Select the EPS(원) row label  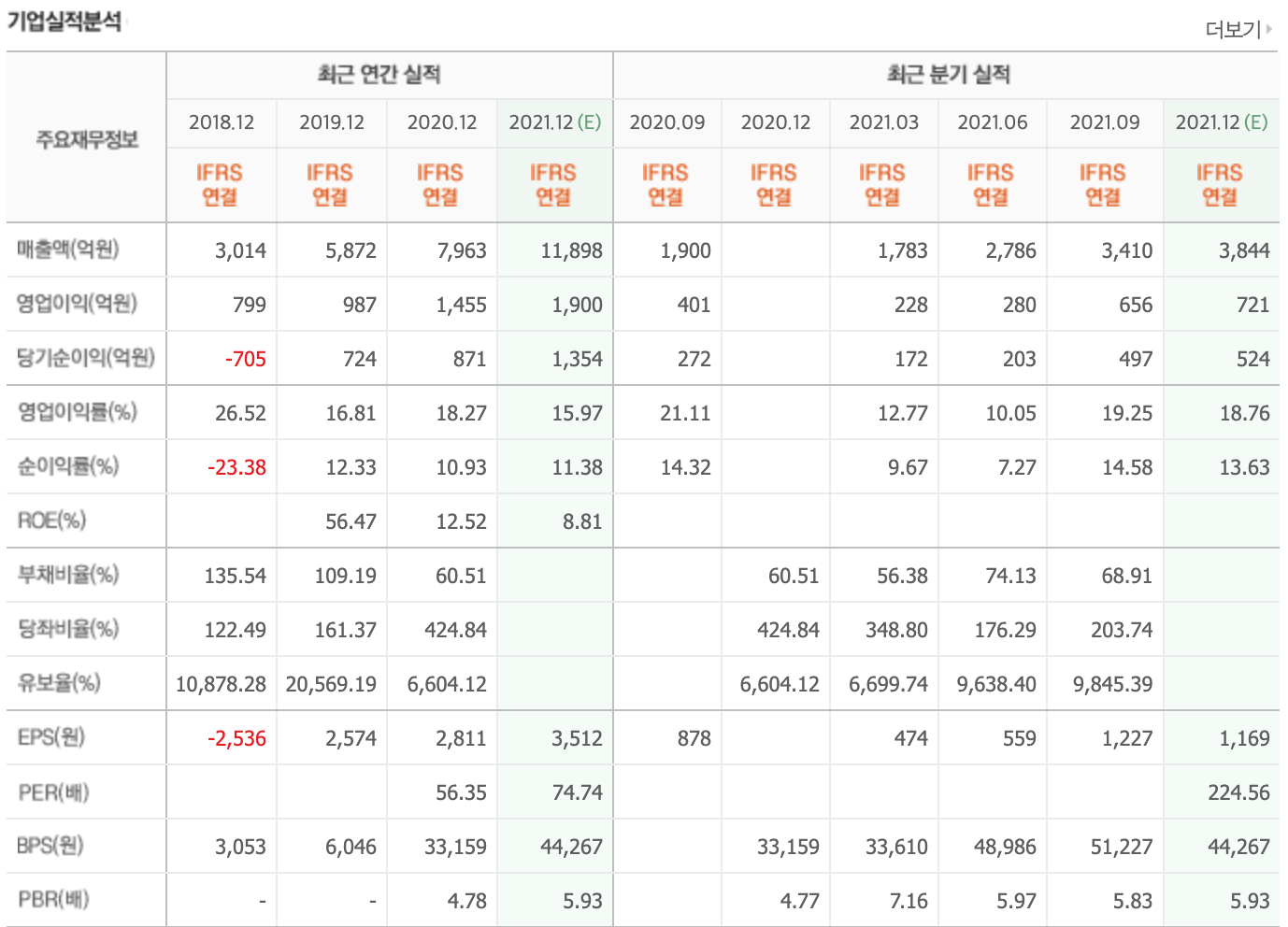pyautogui.click(x=51, y=737)
